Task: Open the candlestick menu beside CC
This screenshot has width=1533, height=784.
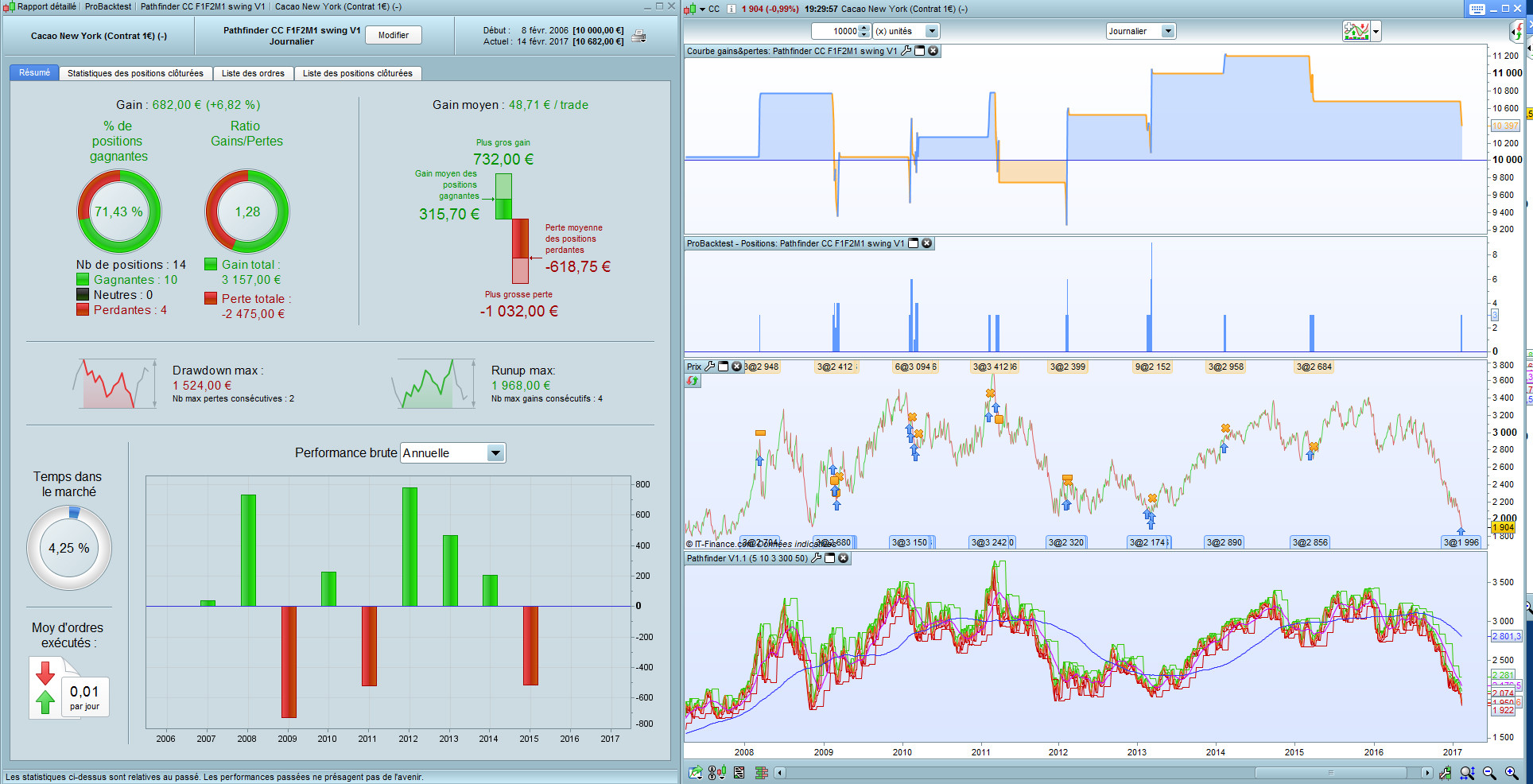Action: [703, 10]
